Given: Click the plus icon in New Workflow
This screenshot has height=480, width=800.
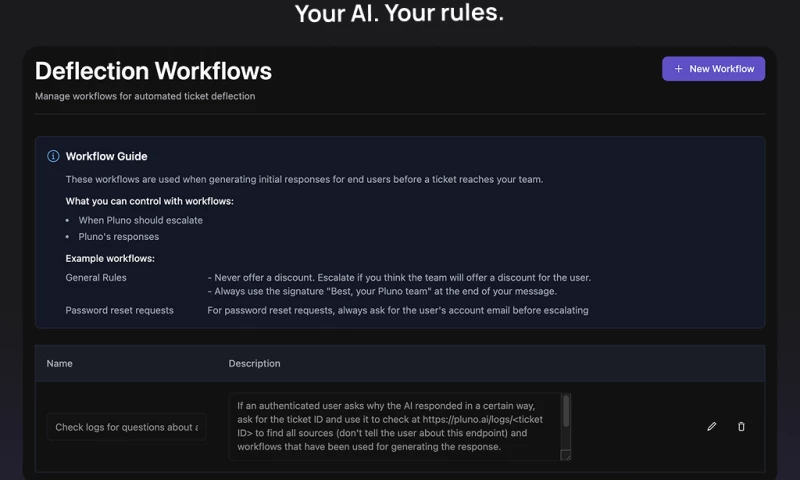Looking at the screenshot, I should 678,69.
